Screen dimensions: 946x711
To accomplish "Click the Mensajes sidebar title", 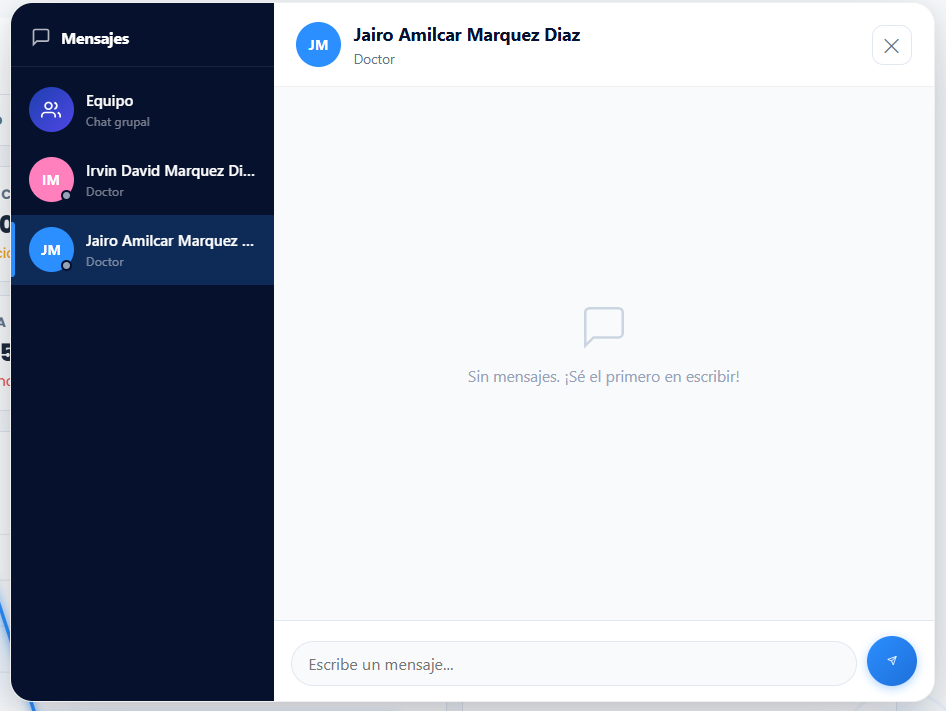I will [x=95, y=39].
